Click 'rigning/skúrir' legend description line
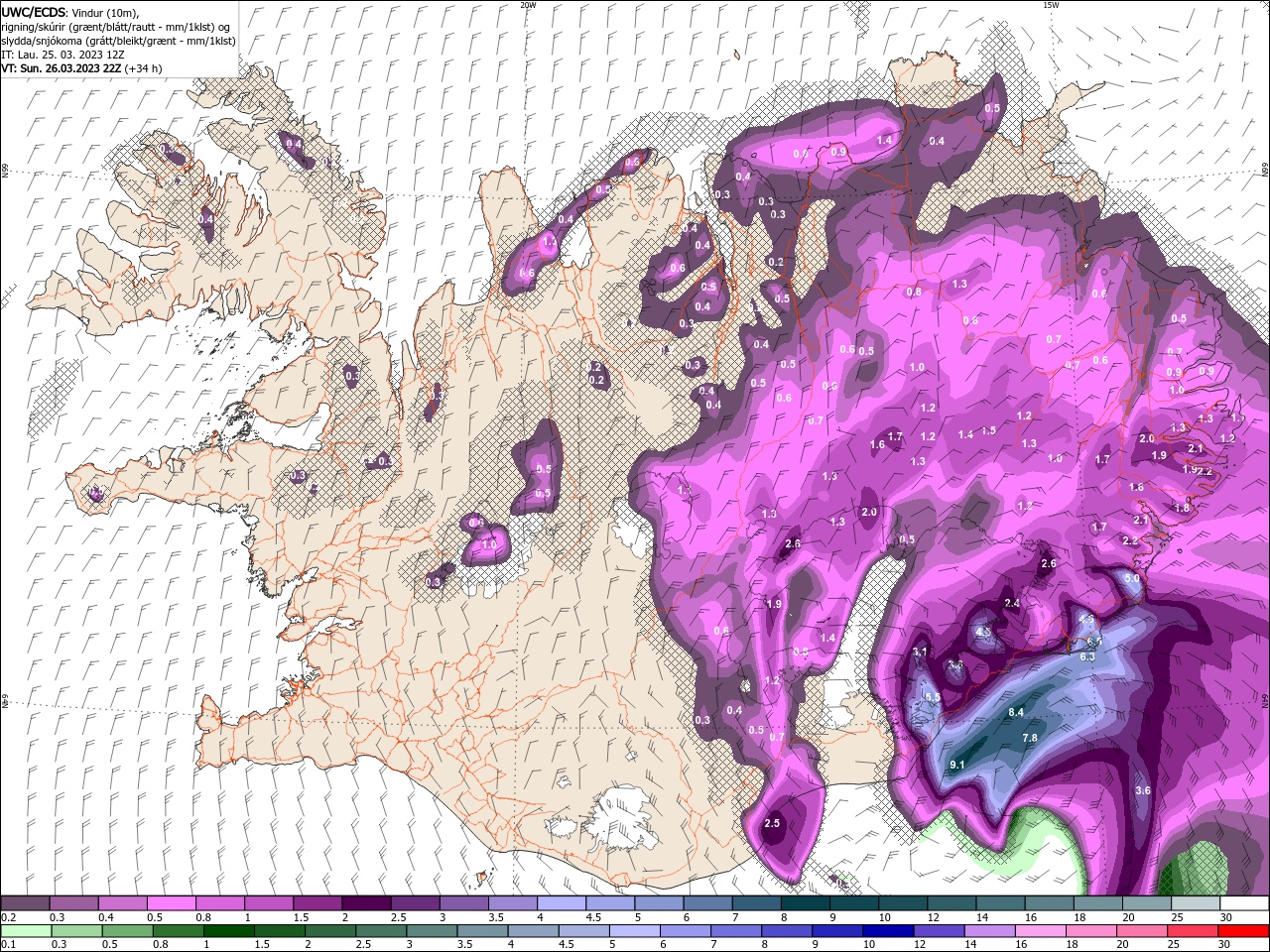 coord(116,27)
